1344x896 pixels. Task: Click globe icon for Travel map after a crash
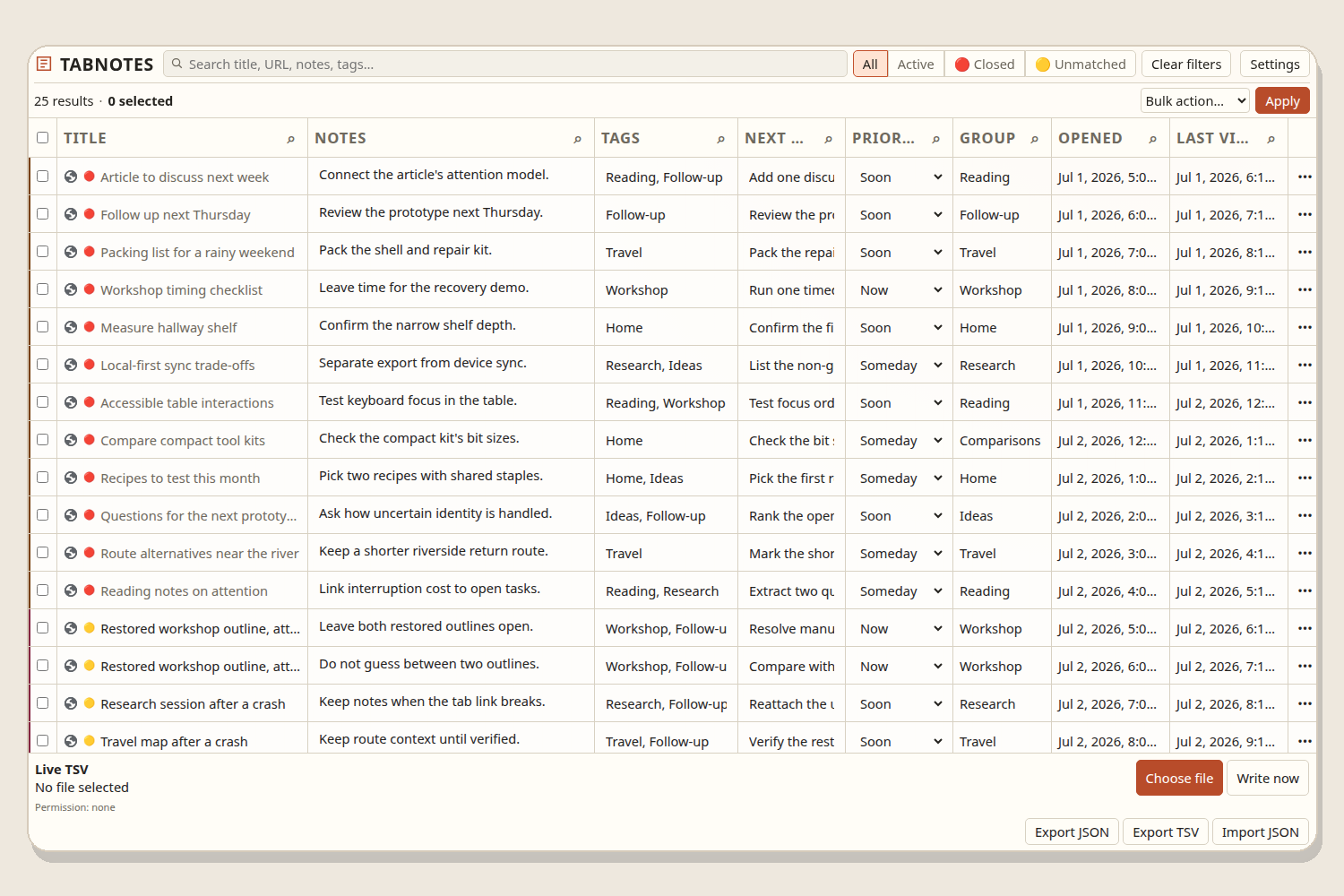[x=71, y=741]
